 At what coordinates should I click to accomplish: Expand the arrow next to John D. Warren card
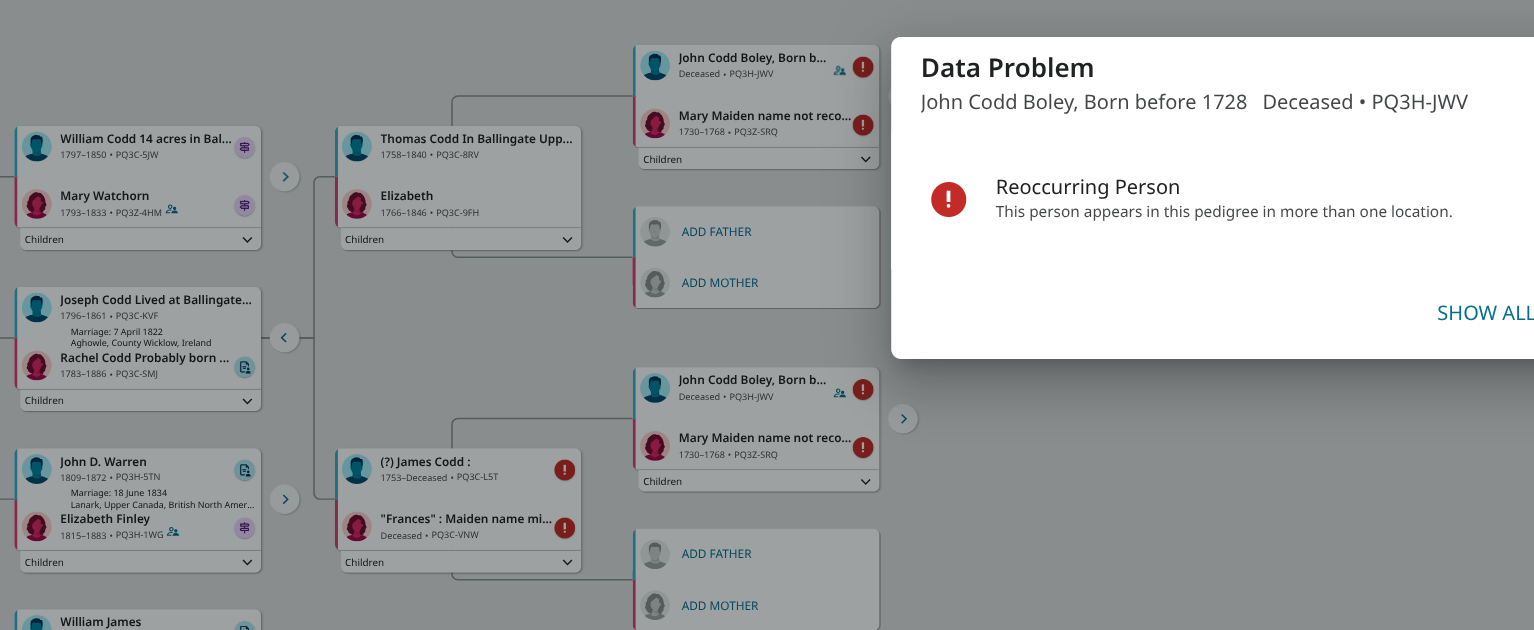coord(285,499)
